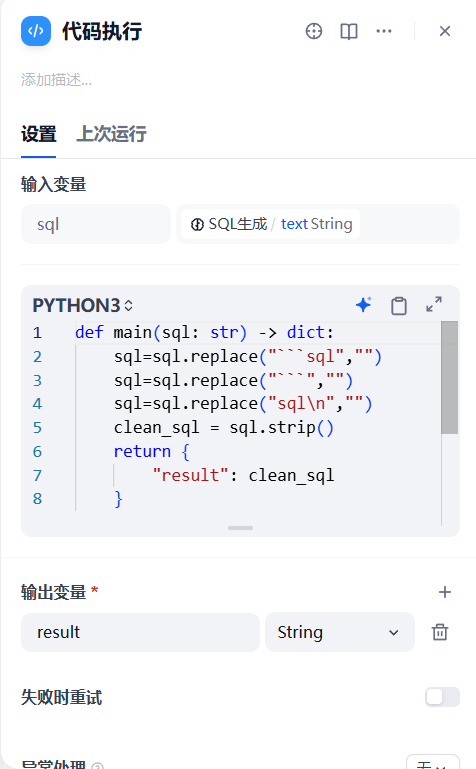Open the help book icon
Image resolution: width=476 pixels, height=769 pixels.
349,31
